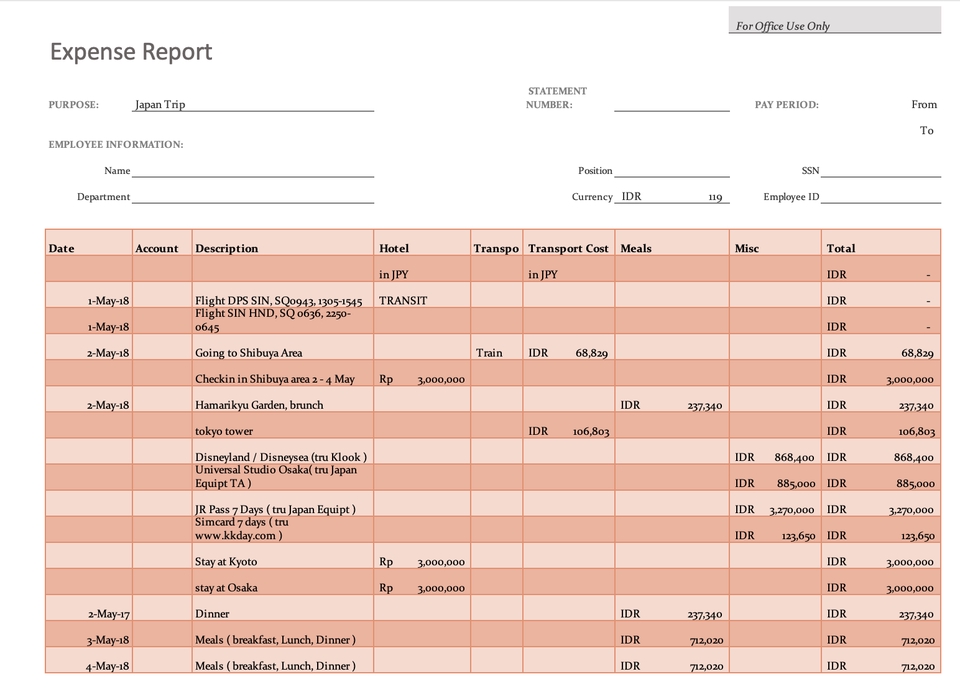
Task: Click the transport cost value 68,829
Action: (x=569, y=347)
